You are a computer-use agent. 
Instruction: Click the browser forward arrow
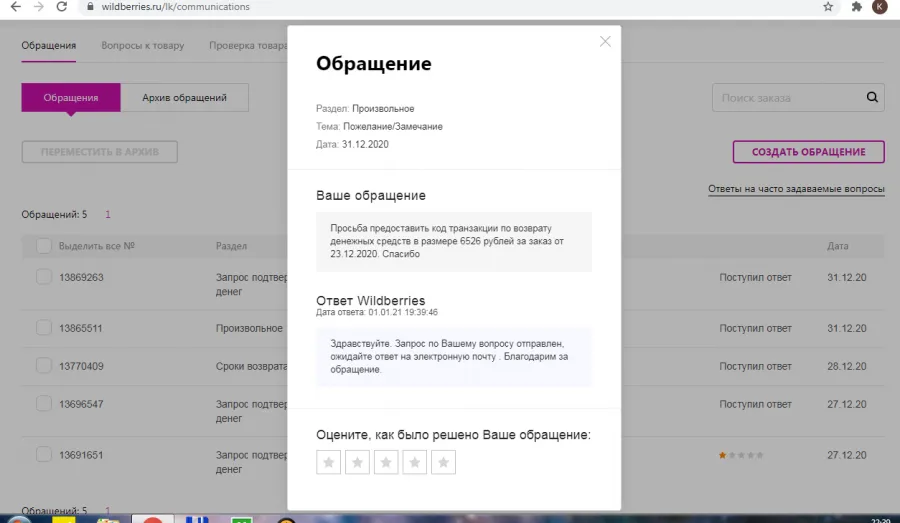point(38,7)
